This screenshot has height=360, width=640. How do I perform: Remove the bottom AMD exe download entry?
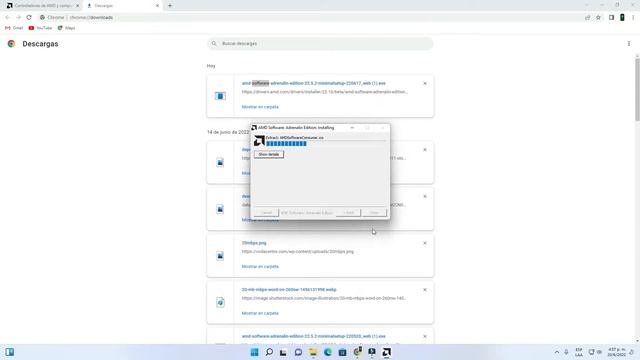[x=425, y=336]
